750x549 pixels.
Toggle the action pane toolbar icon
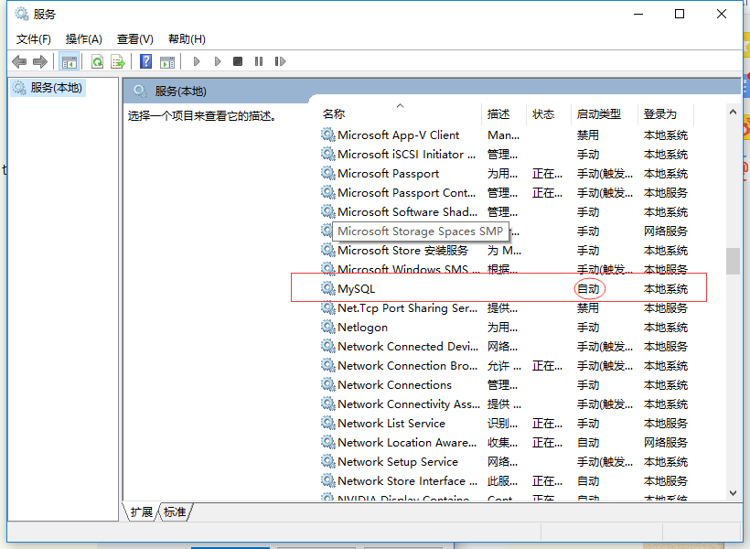coord(167,62)
